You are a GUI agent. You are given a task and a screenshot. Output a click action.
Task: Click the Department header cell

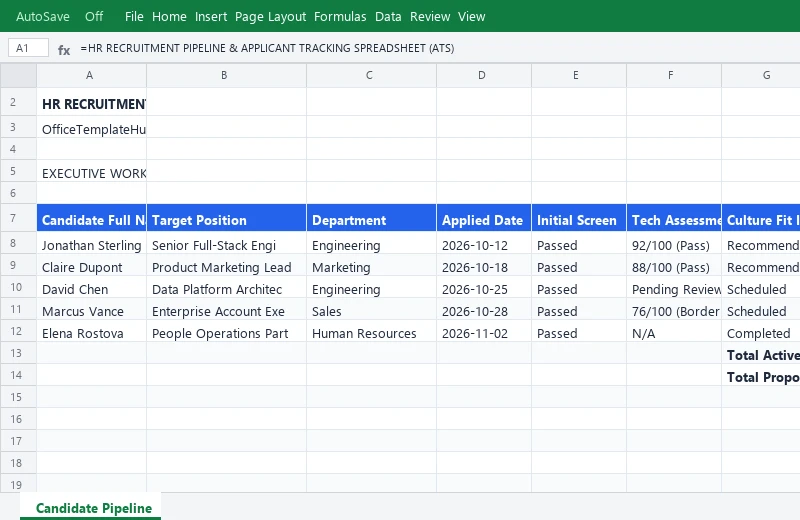(x=371, y=218)
